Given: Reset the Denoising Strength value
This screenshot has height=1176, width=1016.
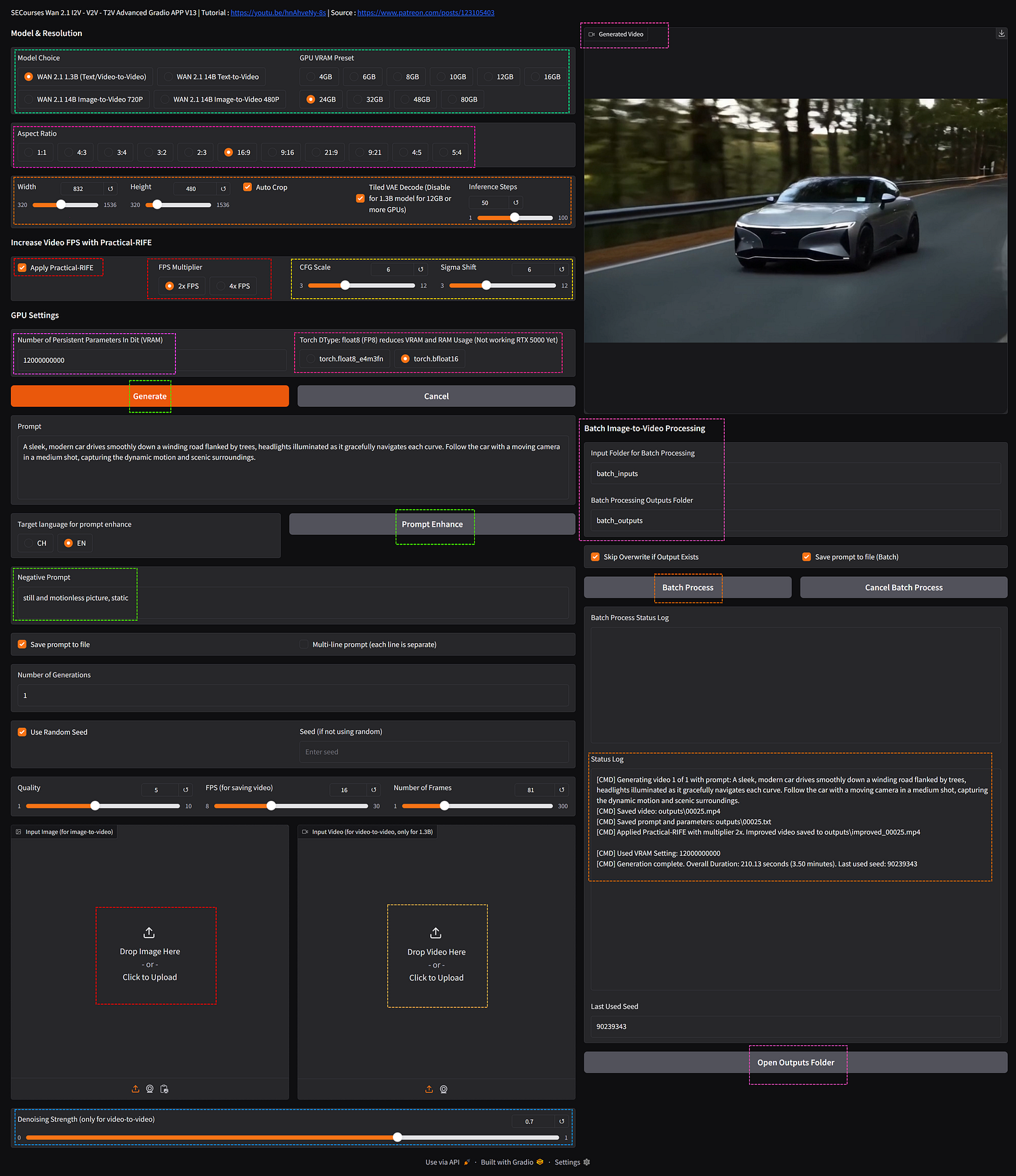Looking at the screenshot, I should click(562, 1122).
